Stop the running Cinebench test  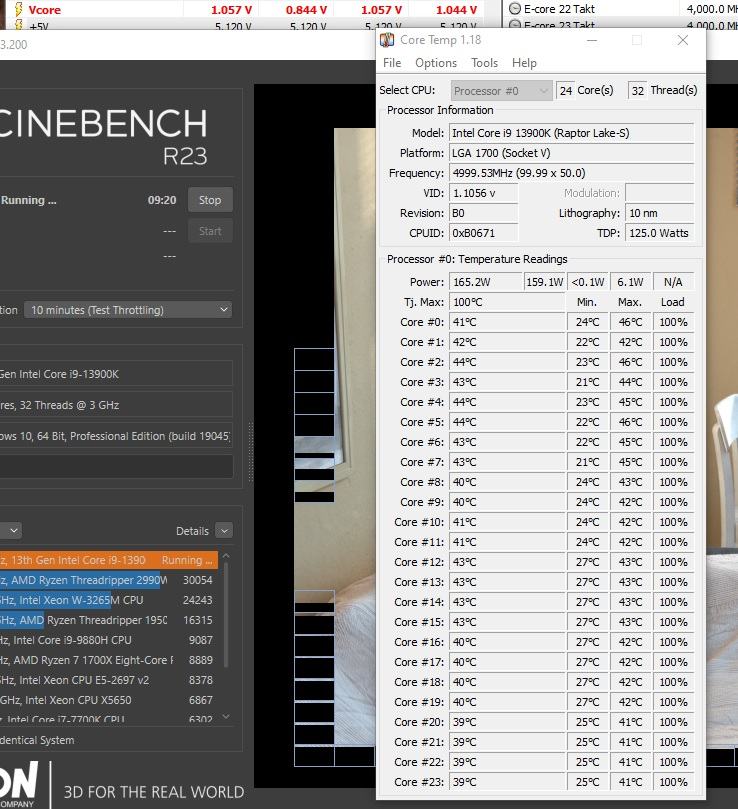(x=210, y=200)
